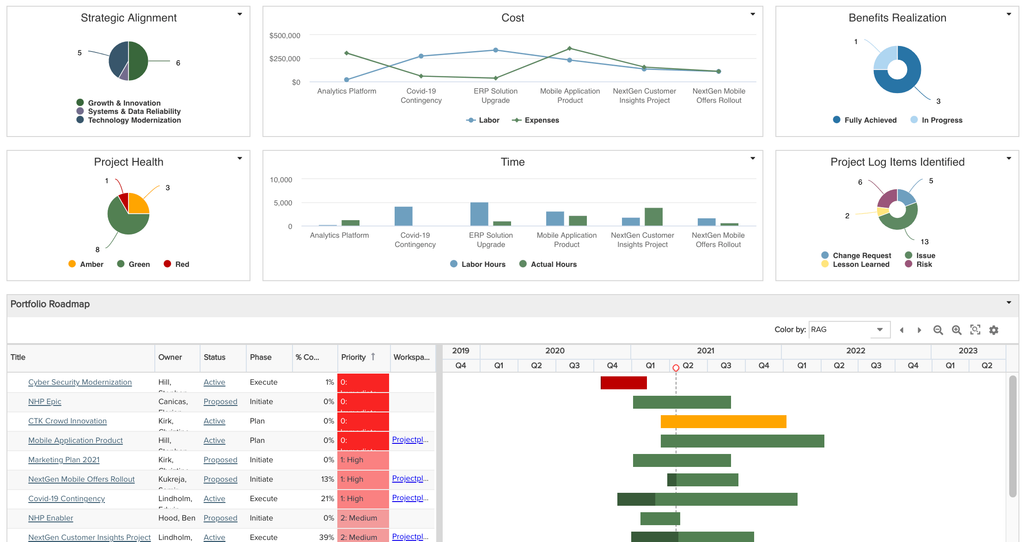1024x542 pixels.
Task: Click the today marker on the timeline
Action: pyautogui.click(x=676, y=368)
